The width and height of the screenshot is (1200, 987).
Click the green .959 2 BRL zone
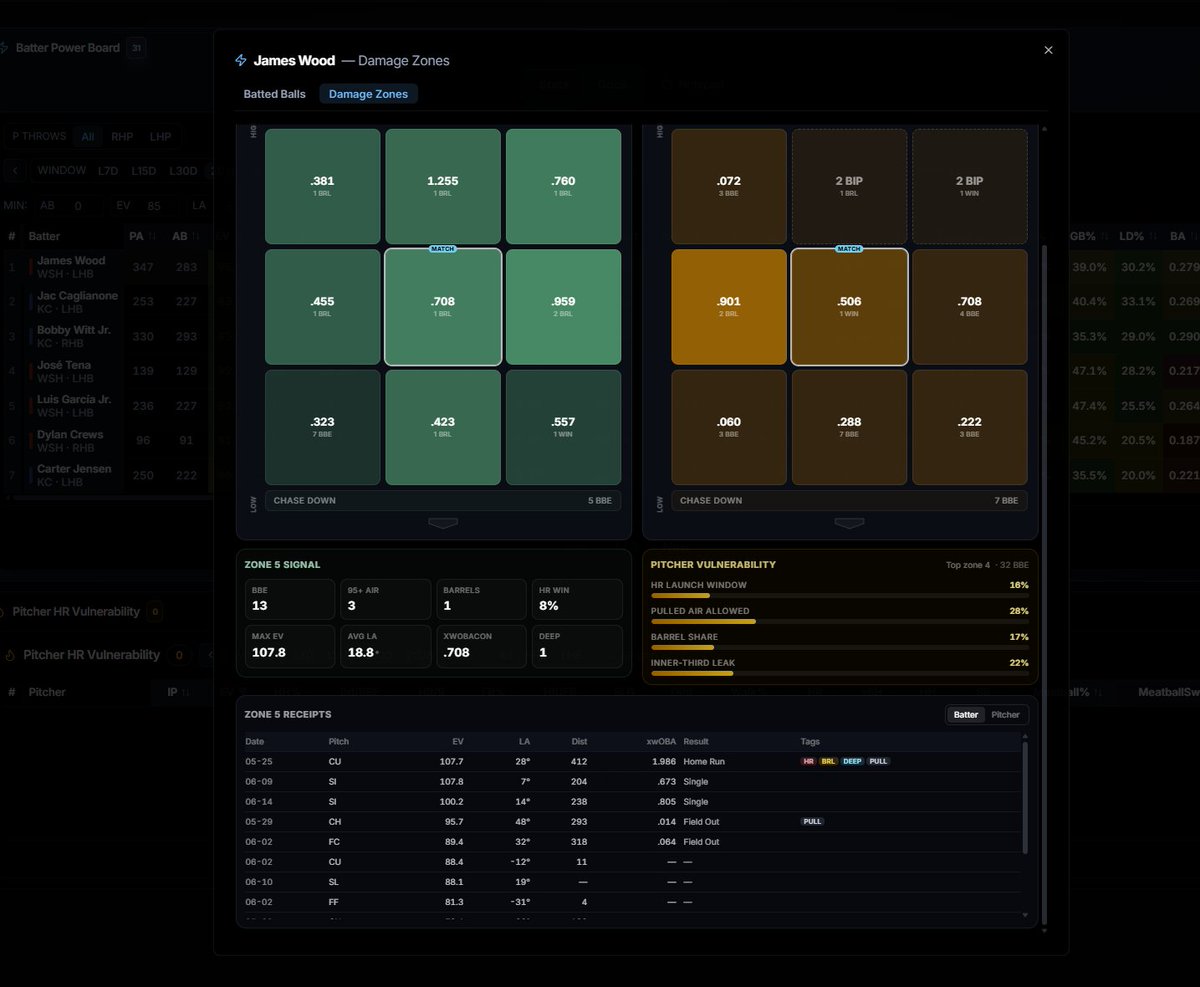(563, 307)
